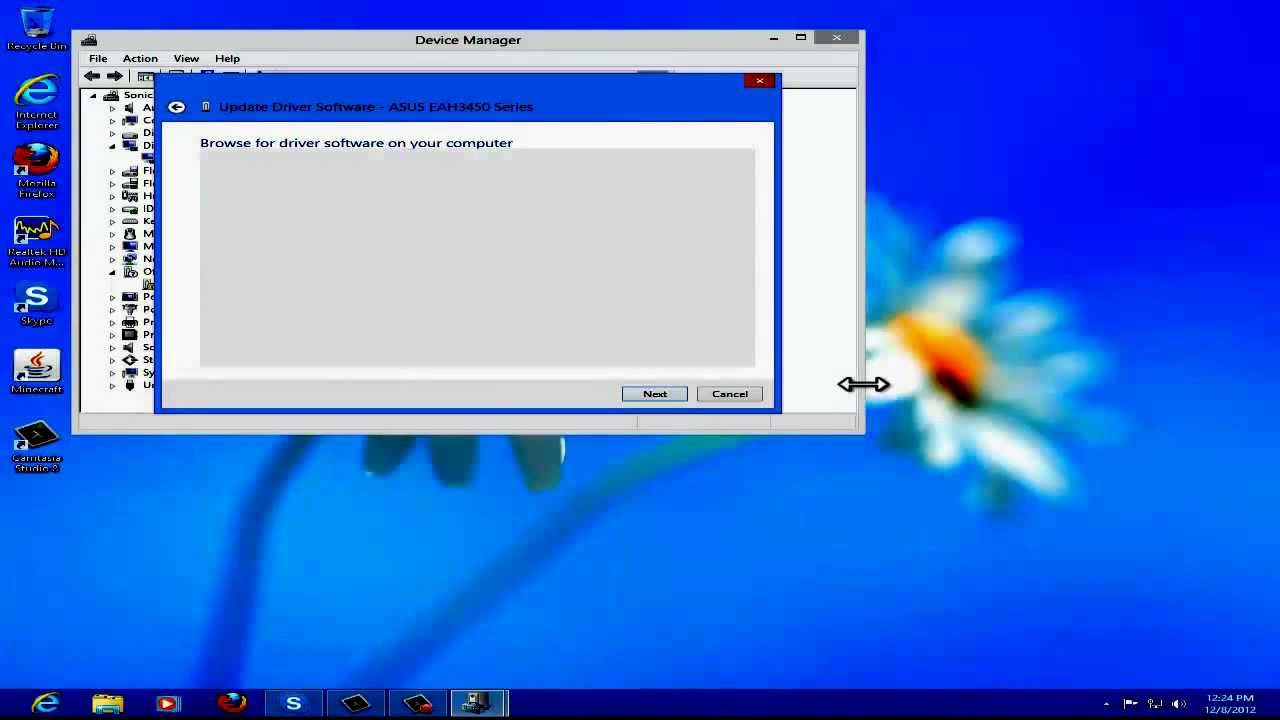Click the Device Manager window title
Image resolution: width=1280 pixels, height=720 pixels.
[468, 40]
